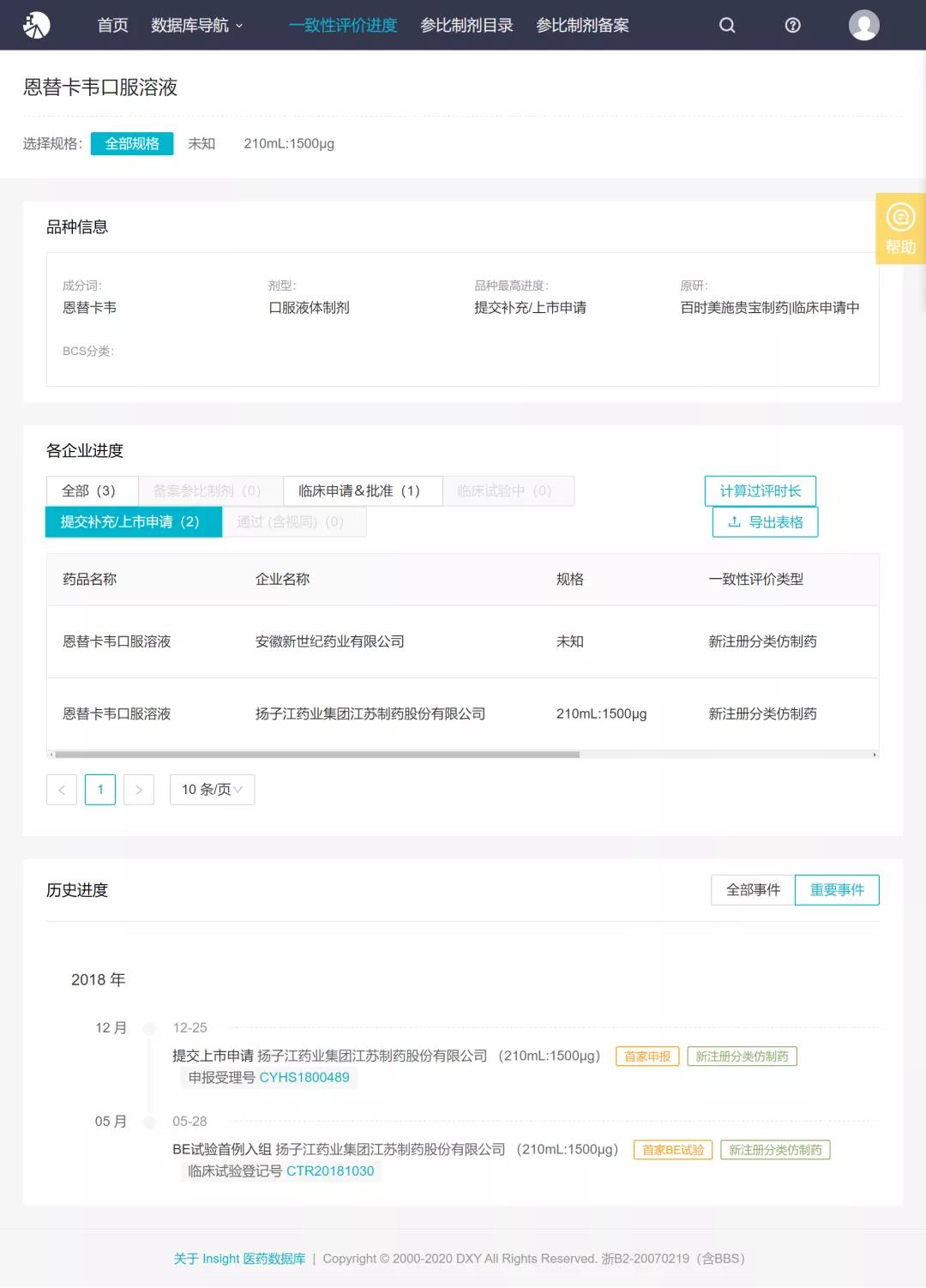The width and height of the screenshot is (926, 1288).
Task: Click the table's horizontal scrollbar
Action: point(317,755)
